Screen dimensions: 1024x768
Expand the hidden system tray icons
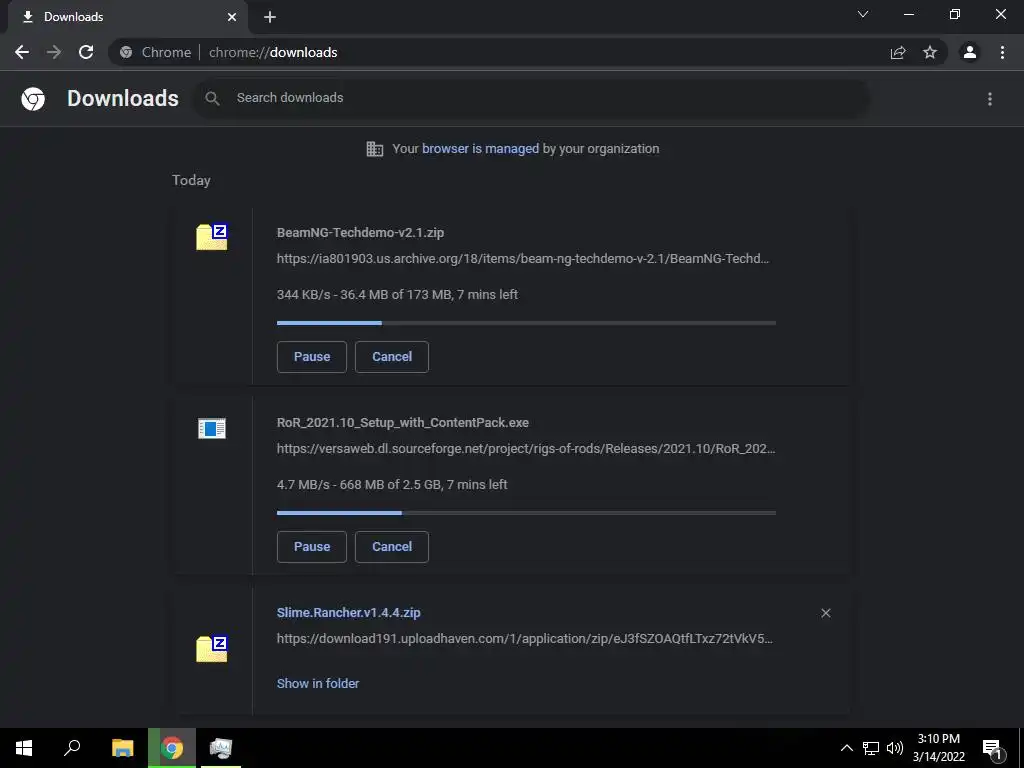846,748
